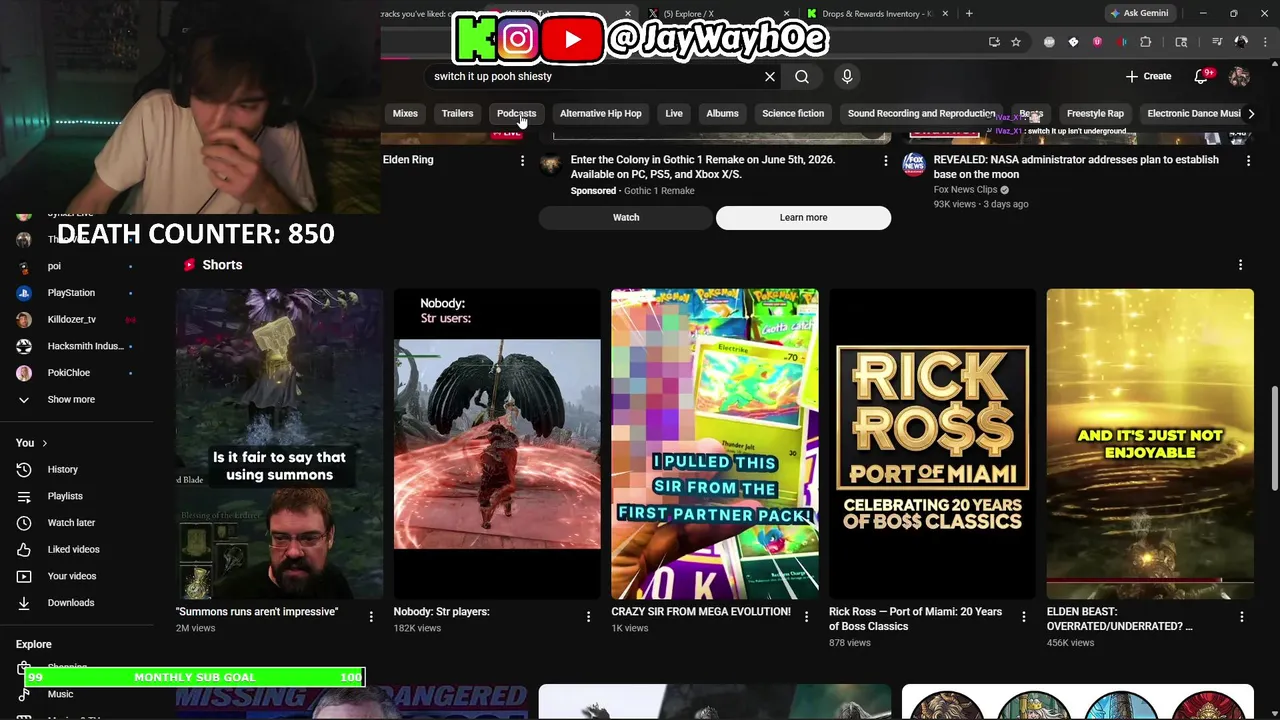Open options for "Summons runs aren't impressive" short
The image size is (1280, 720).
coord(371,617)
